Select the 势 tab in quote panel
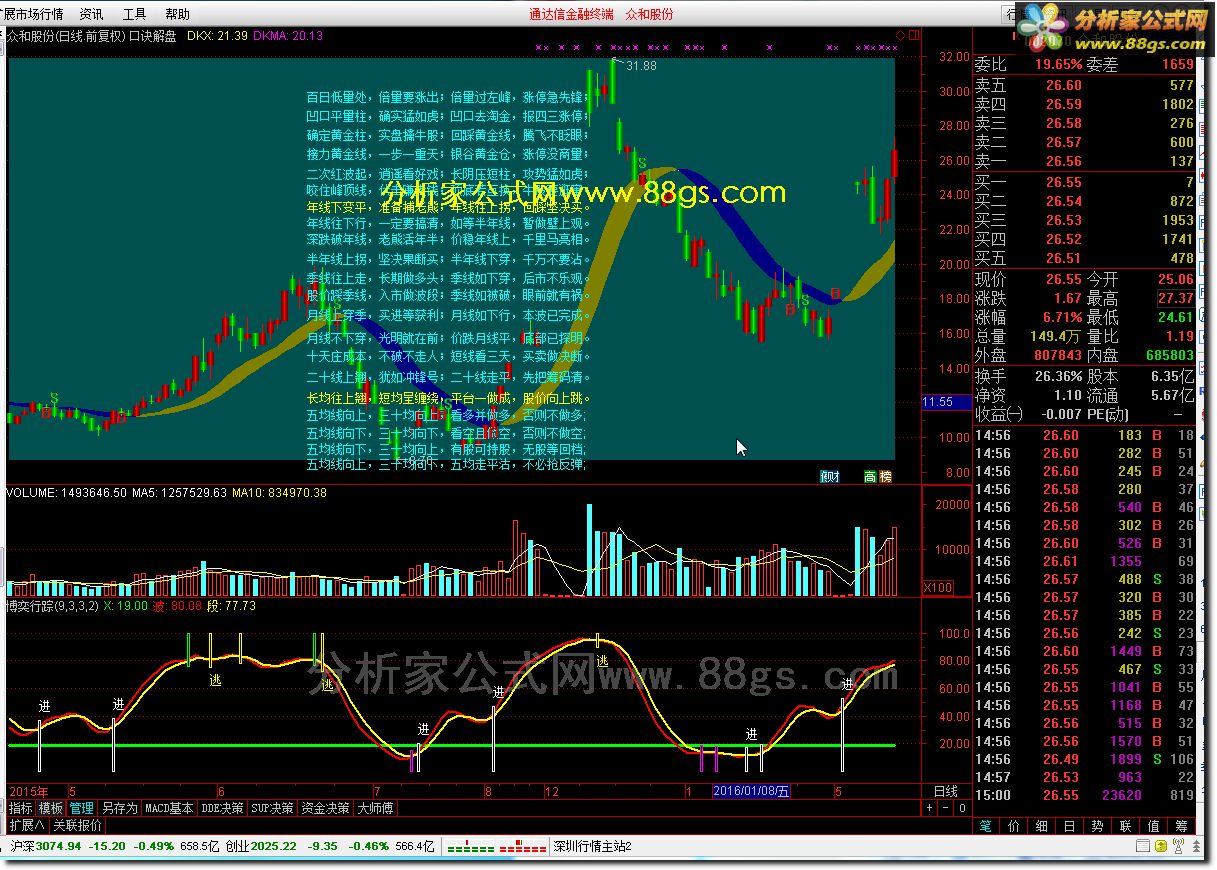The width and height of the screenshot is (1217, 870). click(x=1098, y=826)
